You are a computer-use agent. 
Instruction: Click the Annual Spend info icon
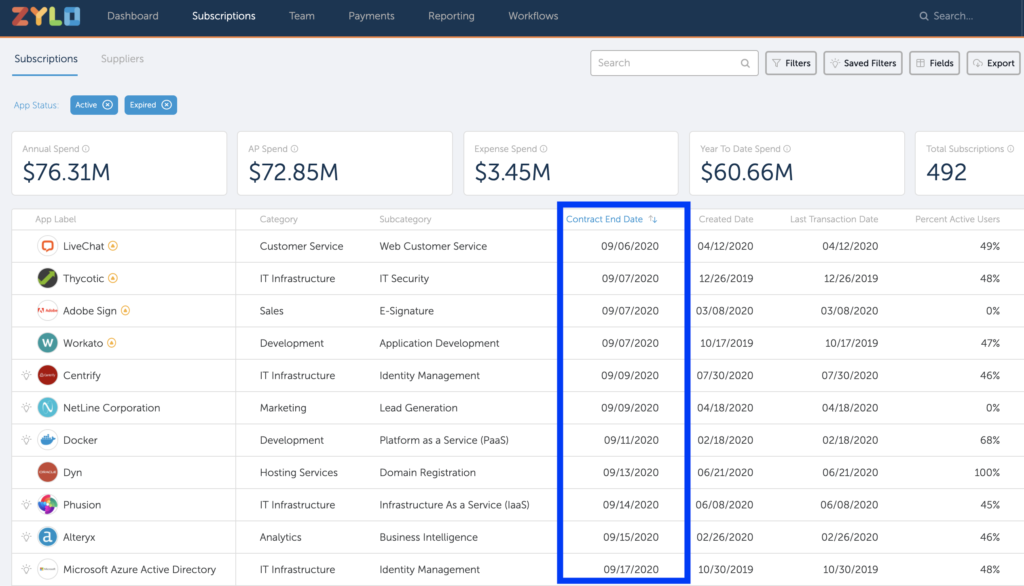click(86, 149)
